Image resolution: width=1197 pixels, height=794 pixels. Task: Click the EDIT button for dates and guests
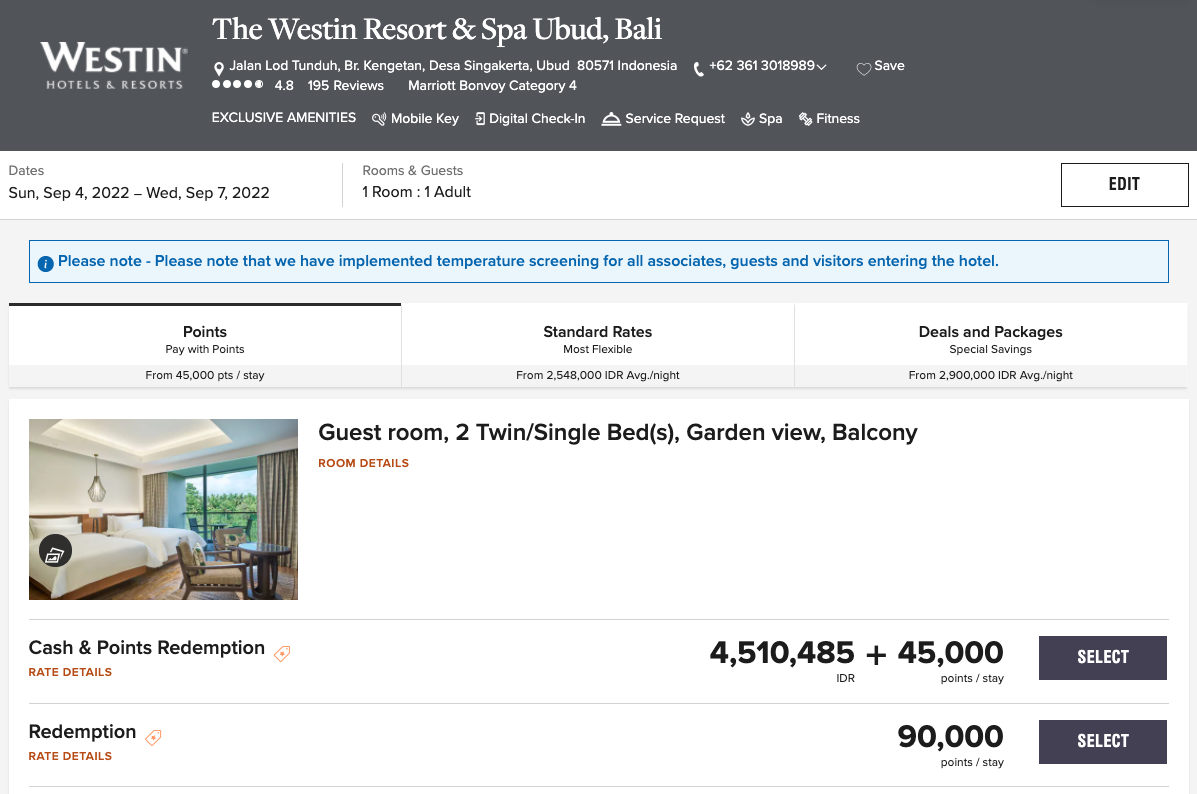pyautogui.click(x=1124, y=184)
